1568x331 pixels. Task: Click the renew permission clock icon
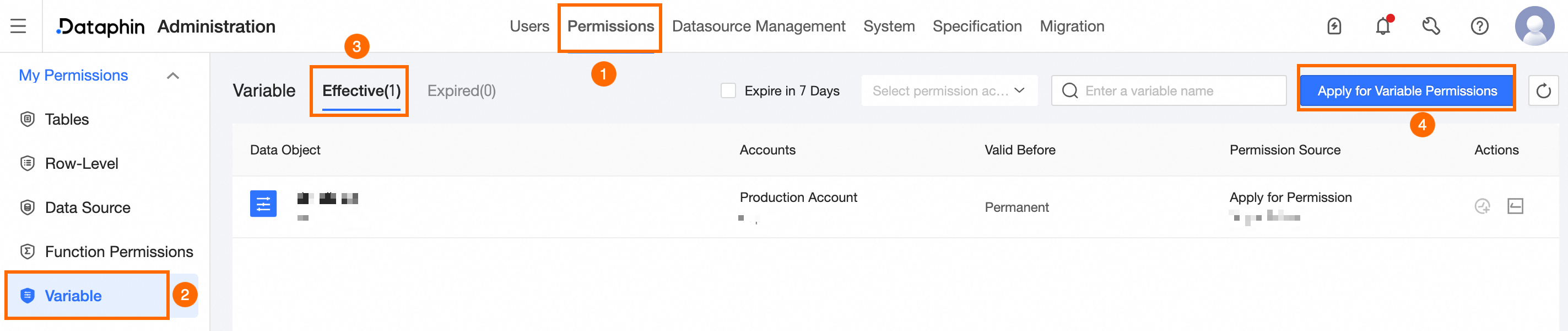(1482, 207)
